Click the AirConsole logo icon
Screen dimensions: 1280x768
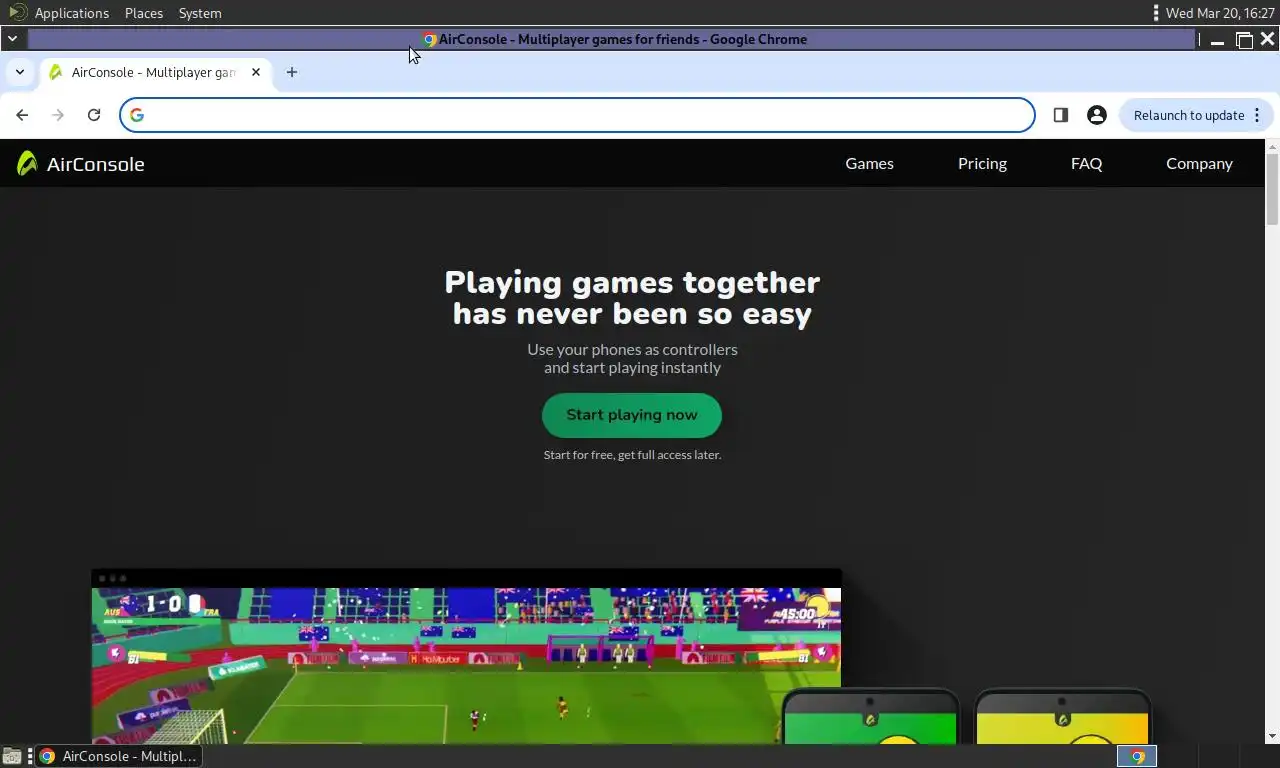click(27, 163)
